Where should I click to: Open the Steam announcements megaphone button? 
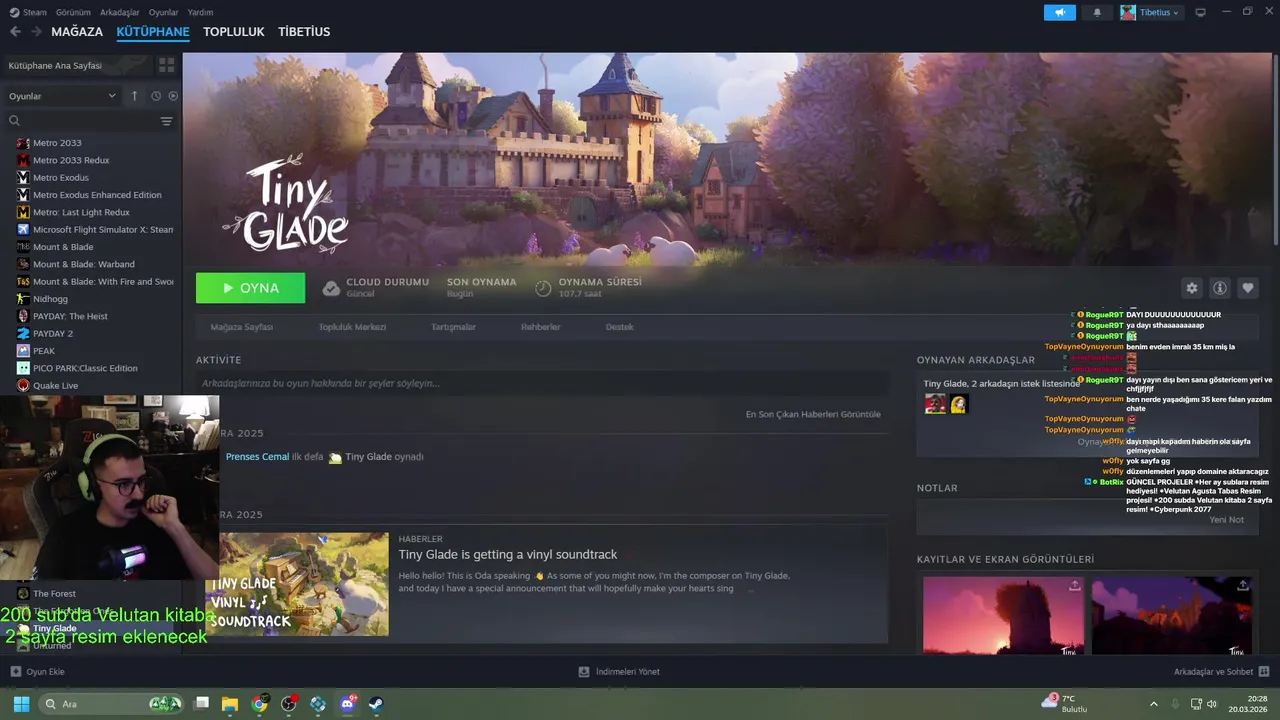1059,12
